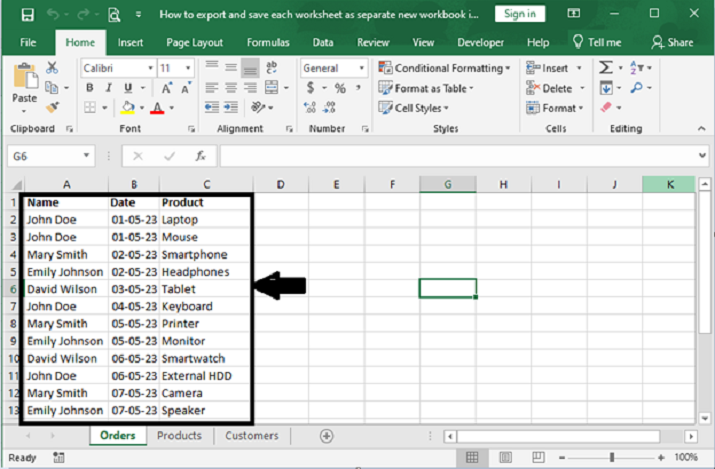
Task: Click the Save icon in title bar
Action: pyautogui.click(x=27, y=15)
